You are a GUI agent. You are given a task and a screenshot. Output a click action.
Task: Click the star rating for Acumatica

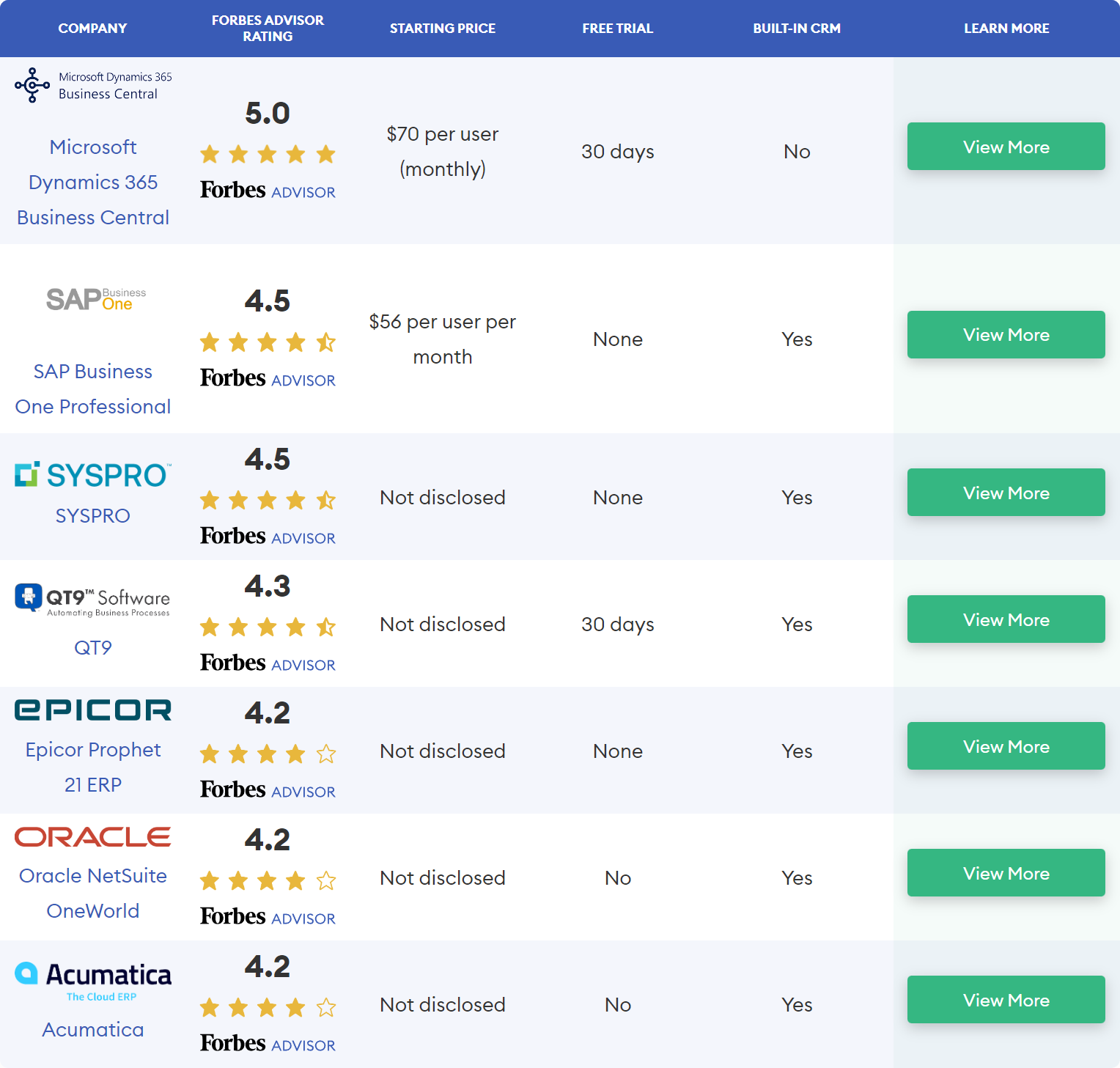coord(268,1008)
